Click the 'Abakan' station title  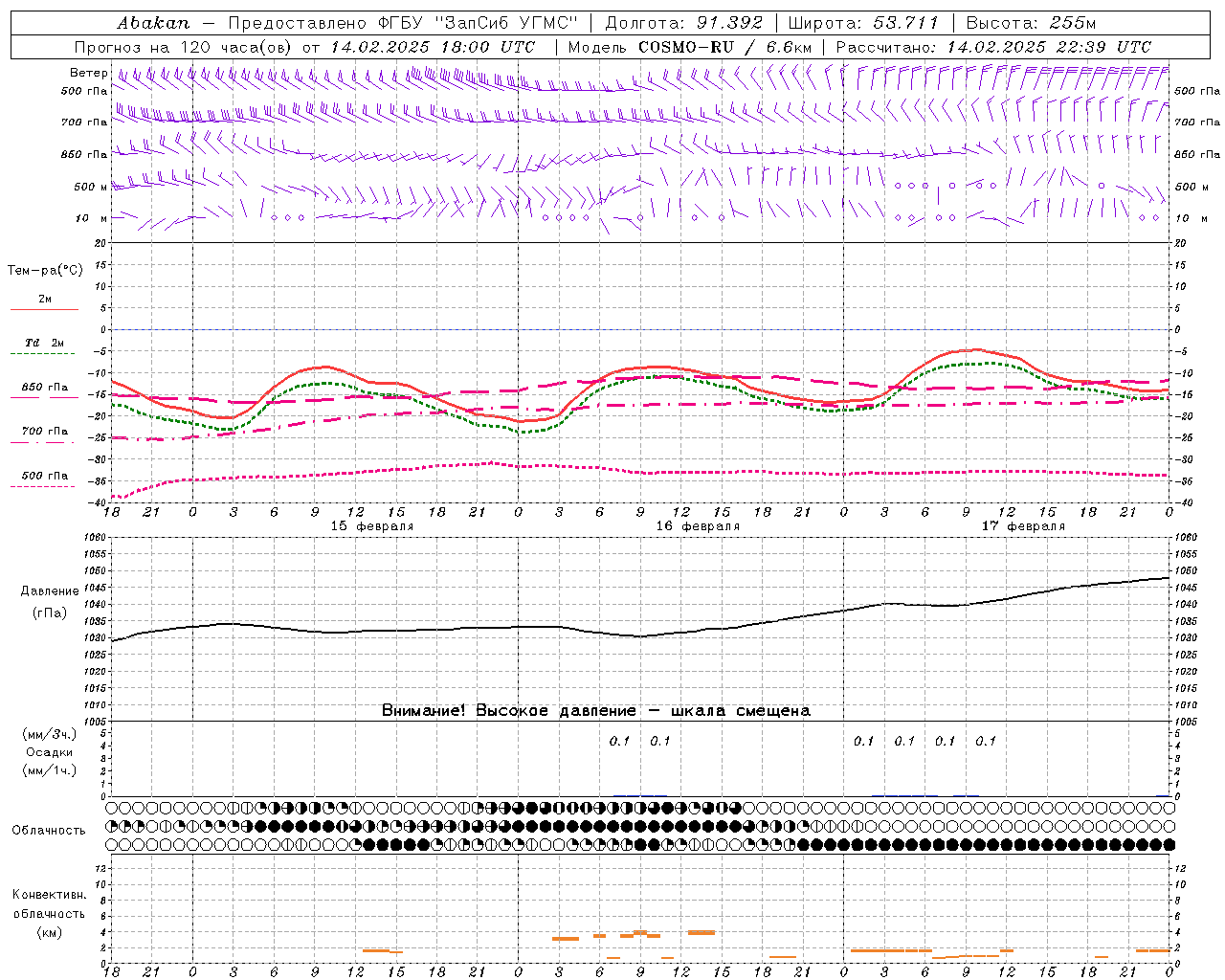153,23
